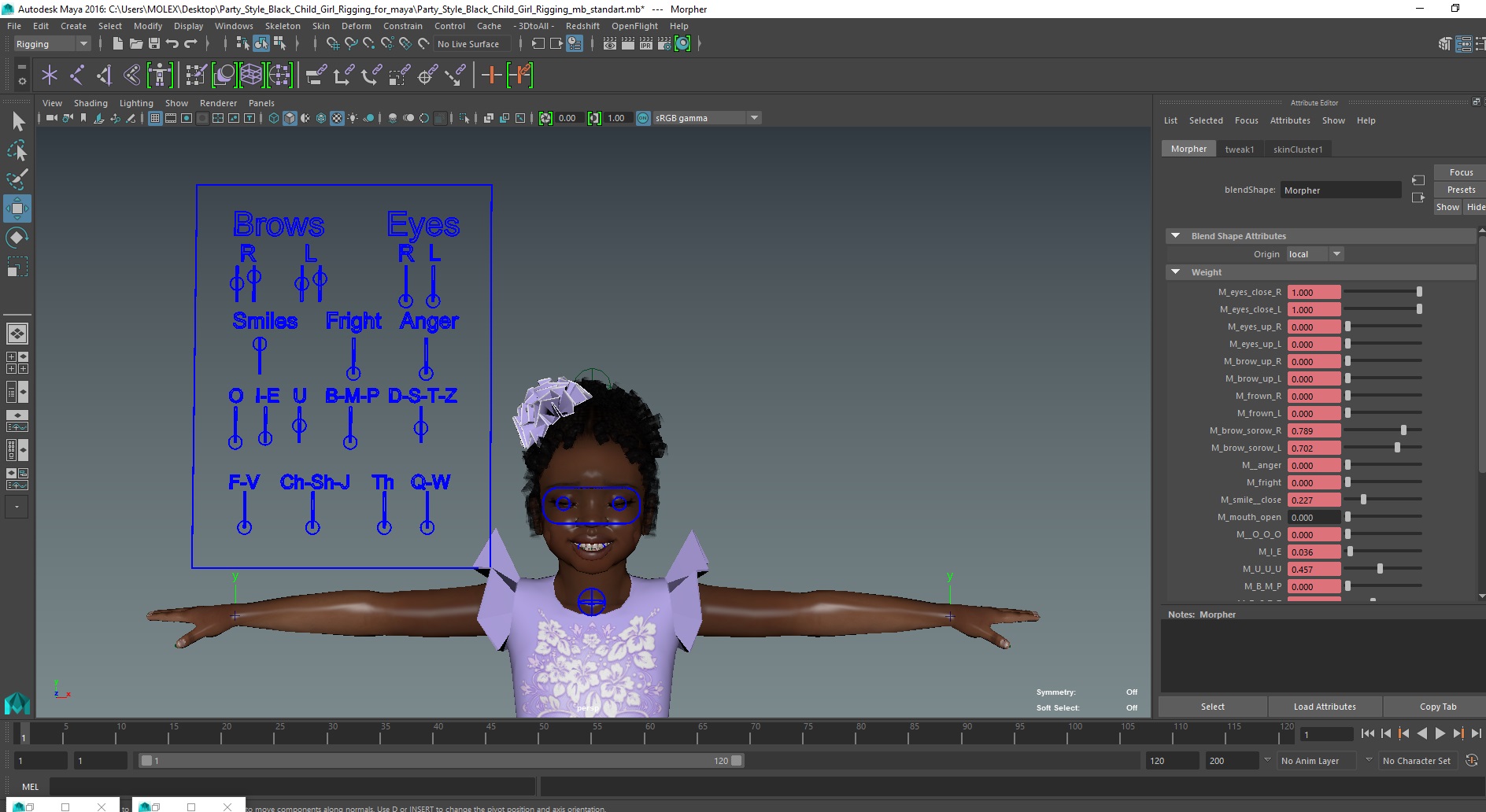Click the Set Driven Key shelf icon
The width and height of the screenshot is (1486, 812).
[519, 76]
